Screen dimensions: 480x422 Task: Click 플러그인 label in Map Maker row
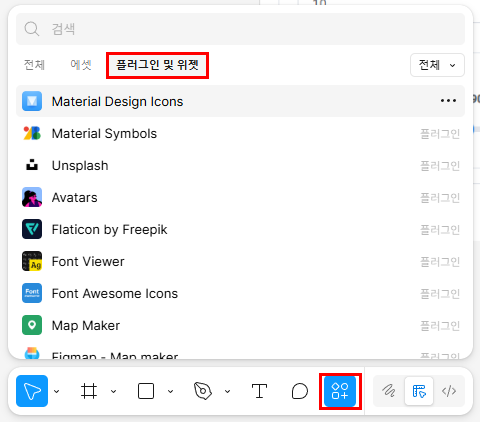tap(440, 326)
